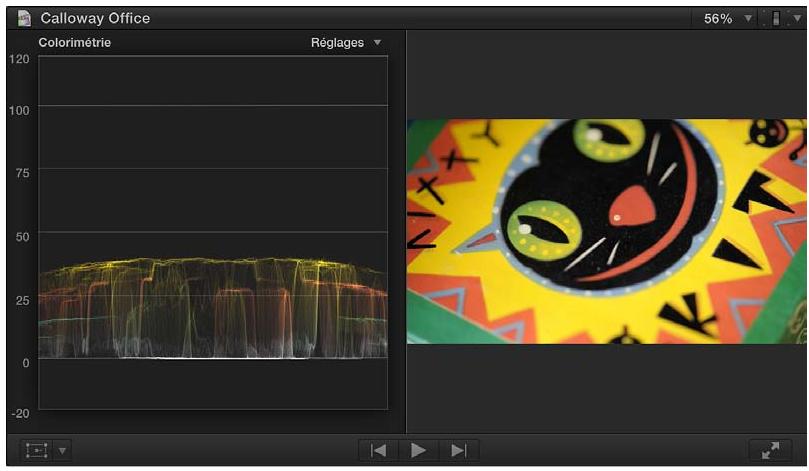This screenshot has width=809, height=471.
Task: Expand the transform tool dropdown arrow
Action: pyautogui.click(x=62, y=451)
